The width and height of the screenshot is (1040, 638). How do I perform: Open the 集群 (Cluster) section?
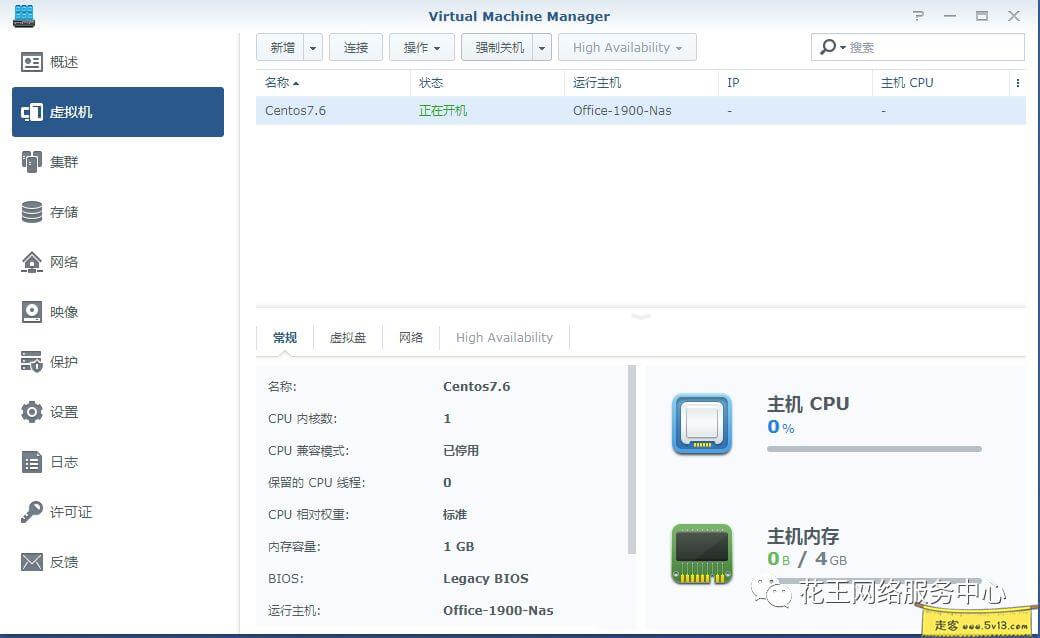pos(63,161)
